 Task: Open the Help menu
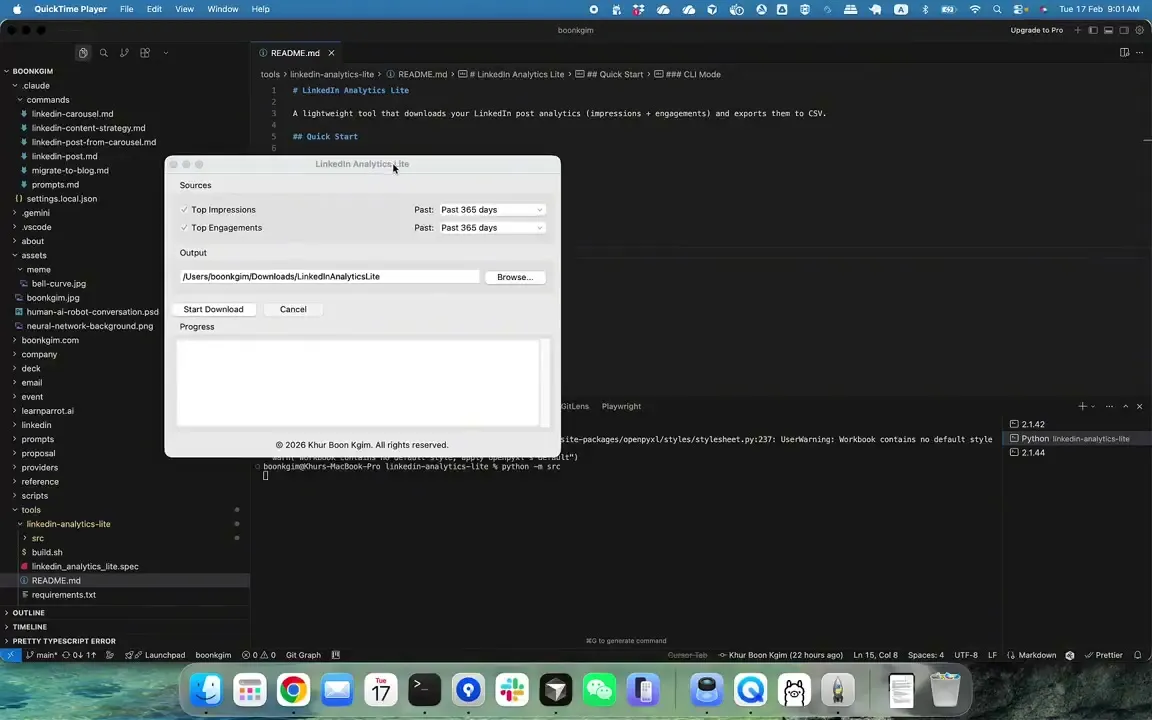click(x=261, y=9)
